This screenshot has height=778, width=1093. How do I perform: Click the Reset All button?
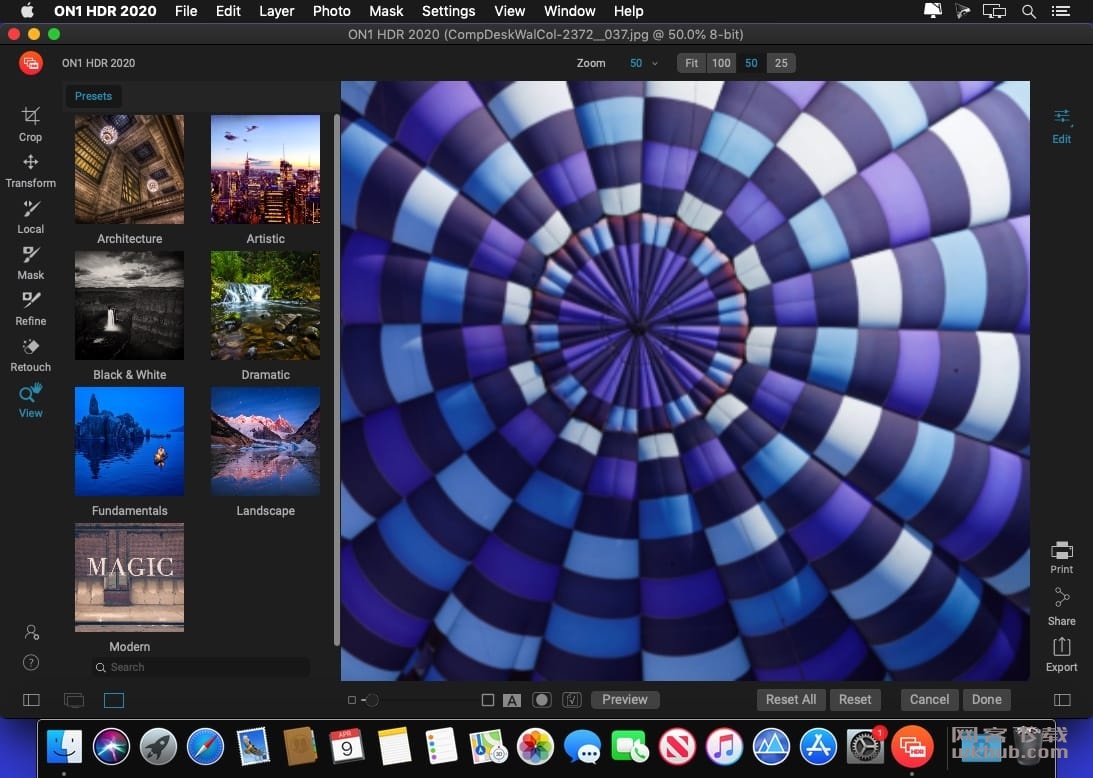(x=791, y=699)
